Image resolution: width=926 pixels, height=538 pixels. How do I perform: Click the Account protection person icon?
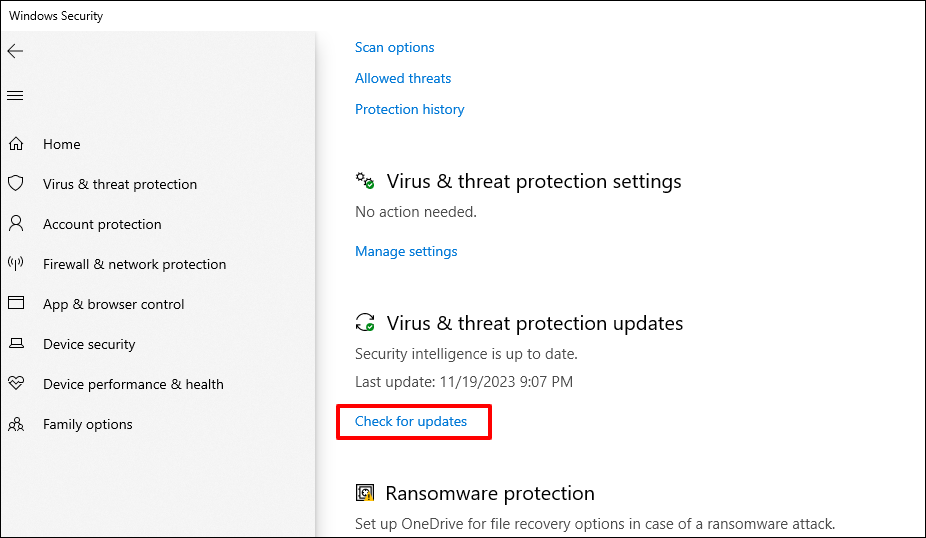16,224
